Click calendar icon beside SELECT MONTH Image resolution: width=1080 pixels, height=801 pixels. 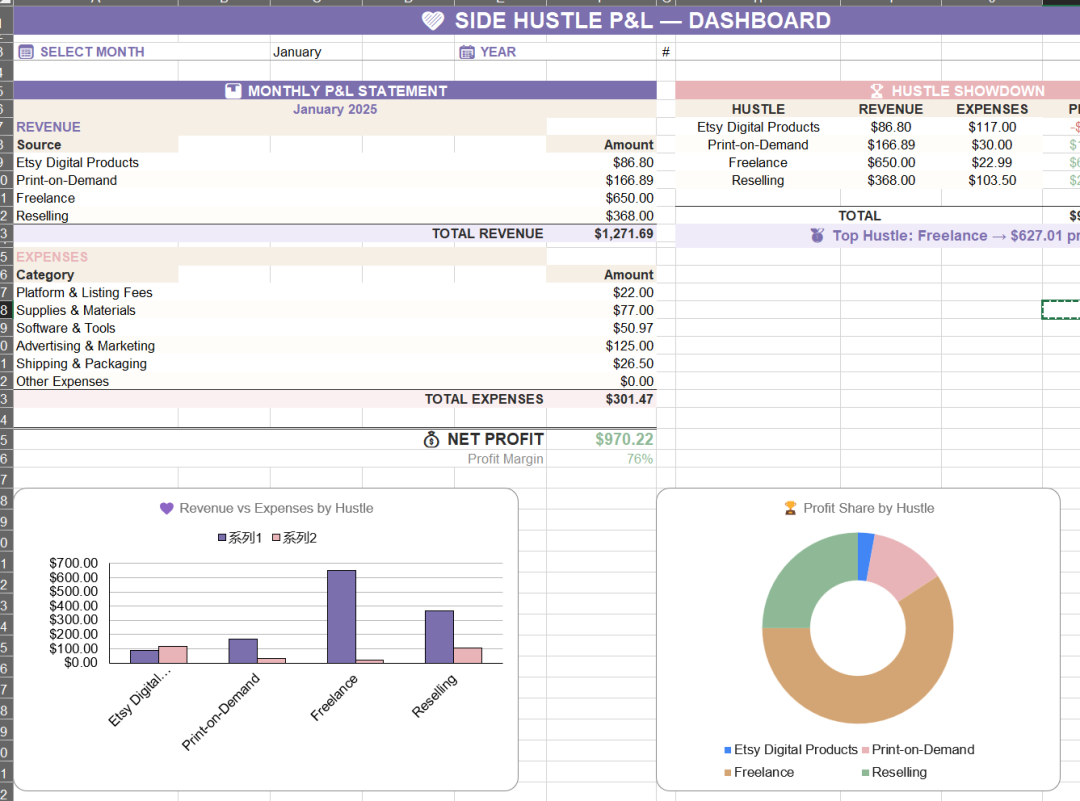(x=26, y=52)
